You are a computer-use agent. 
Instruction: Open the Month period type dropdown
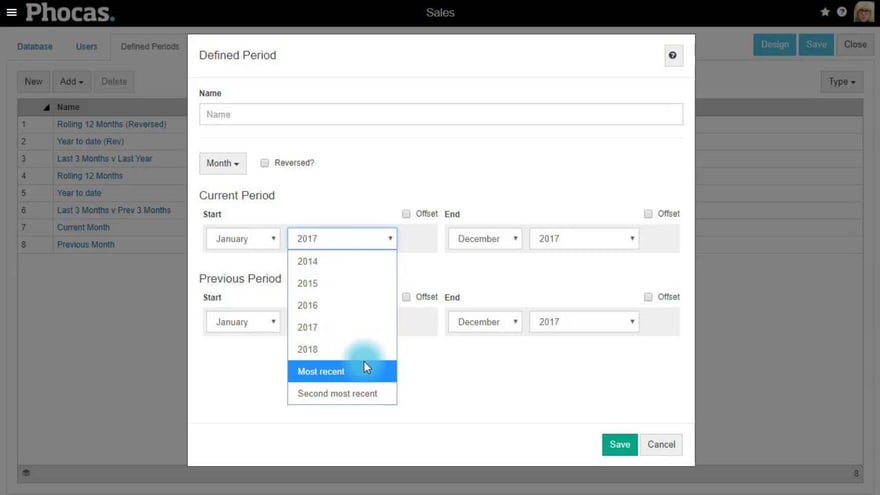point(223,163)
